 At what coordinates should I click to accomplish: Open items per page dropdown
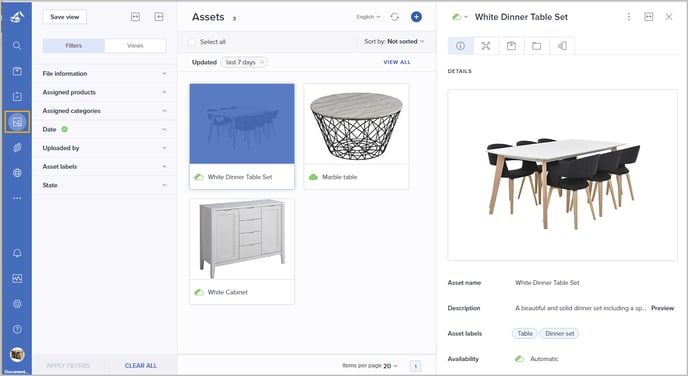coord(390,365)
